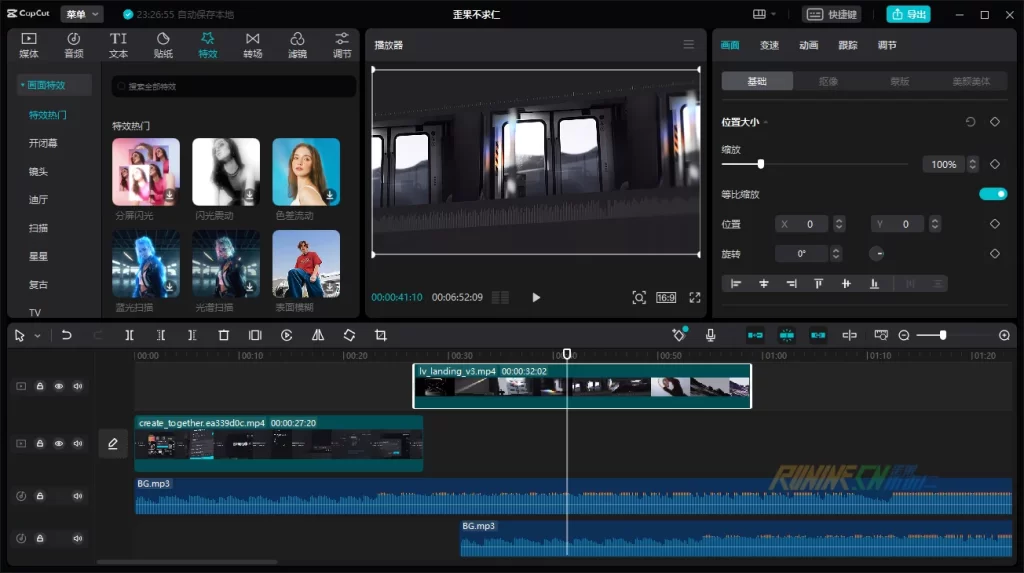Image resolution: width=1024 pixels, height=573 pixels.
Task: Open the layout dropdown in title bar
Action: (x=765, y=14)
